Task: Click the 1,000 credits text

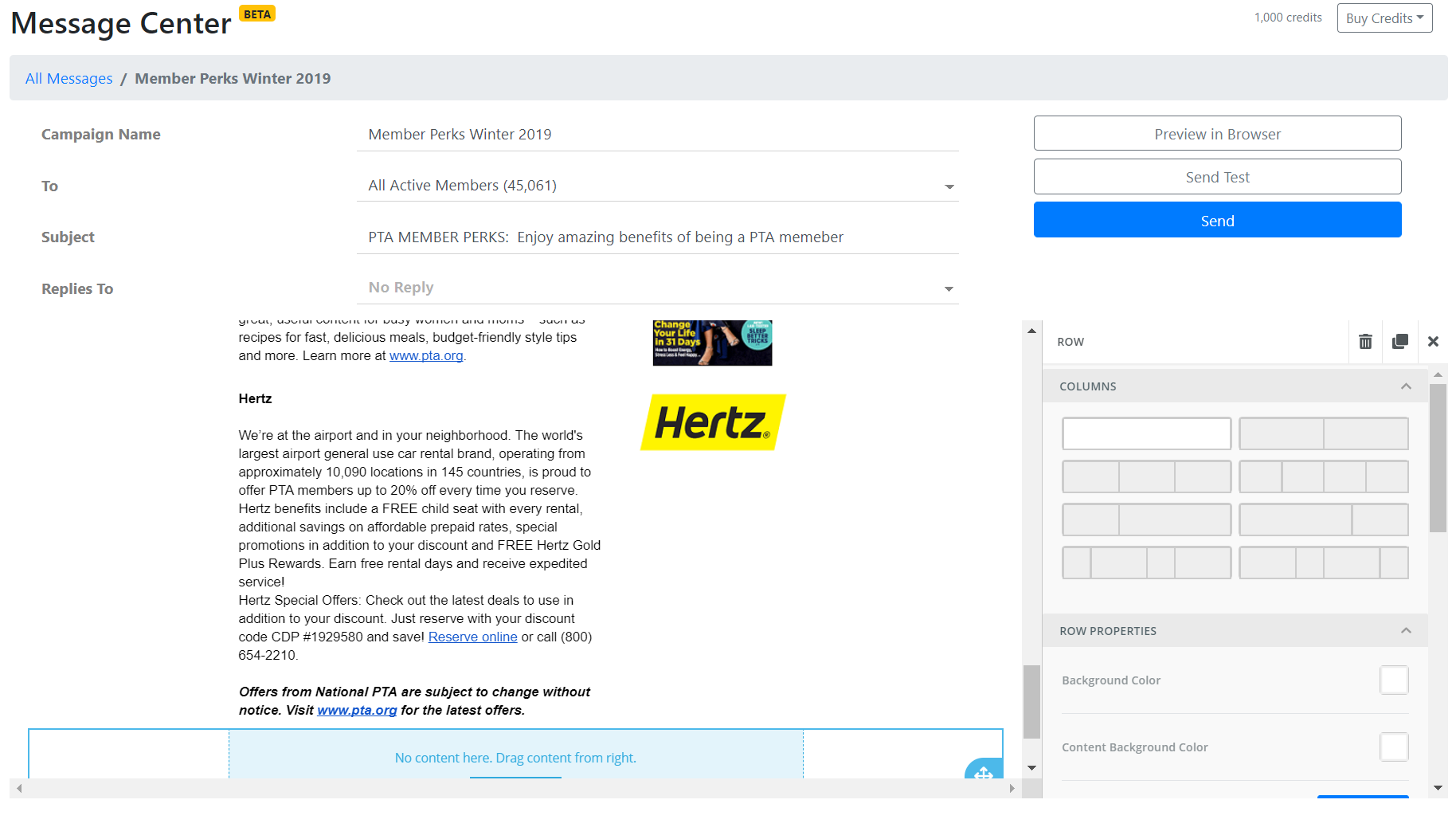Action: 1288,18
